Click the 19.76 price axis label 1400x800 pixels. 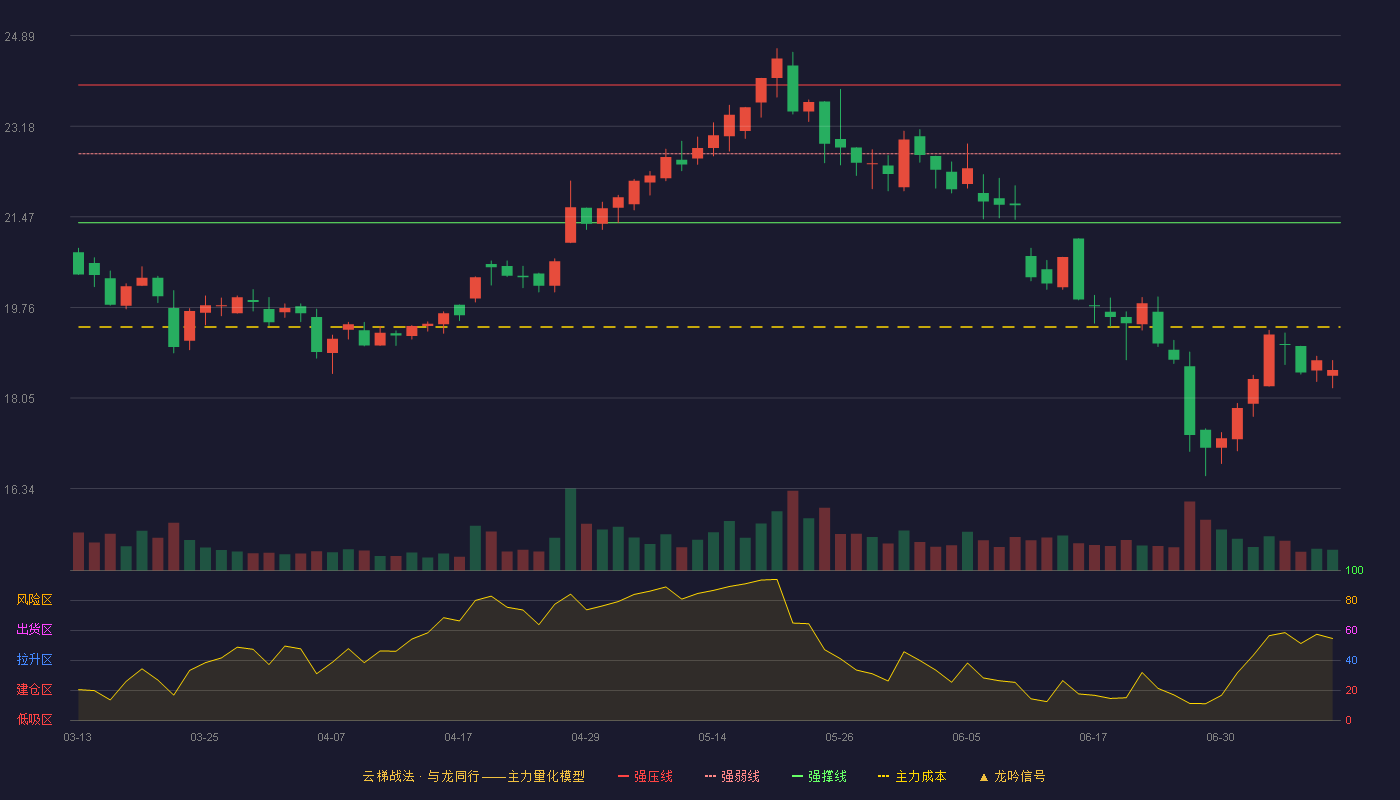[19, 309]
